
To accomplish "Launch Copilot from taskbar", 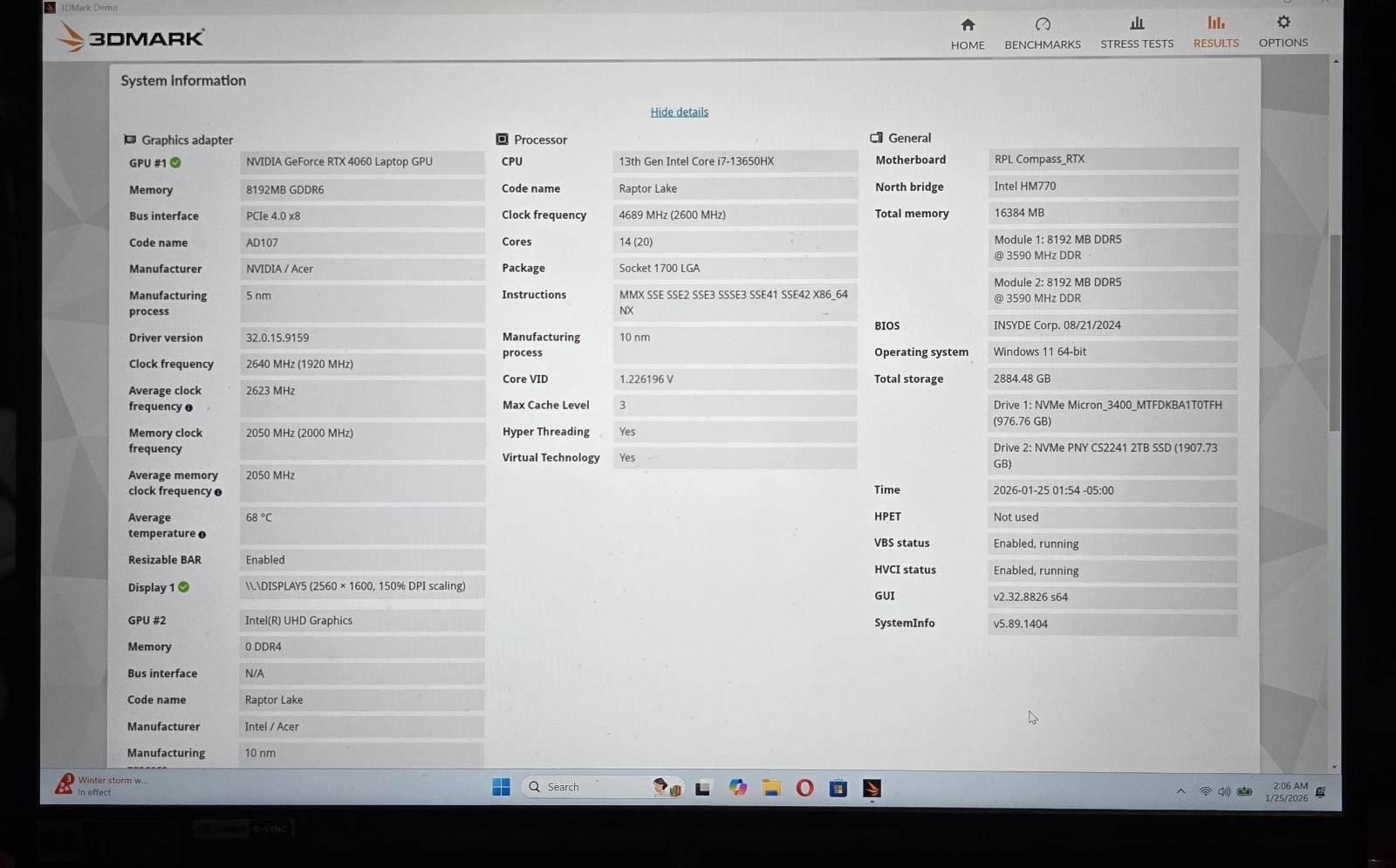I will [x=738, y=788].
